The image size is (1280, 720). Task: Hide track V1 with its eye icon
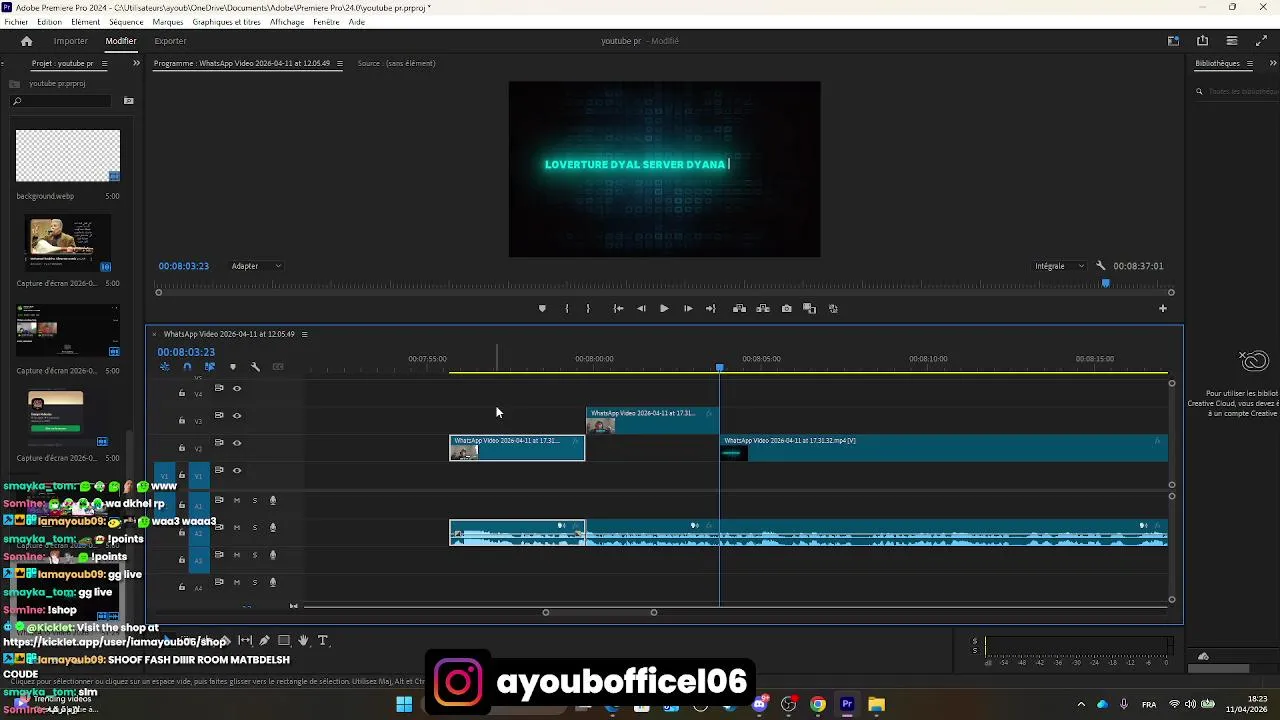pos(237,470)
